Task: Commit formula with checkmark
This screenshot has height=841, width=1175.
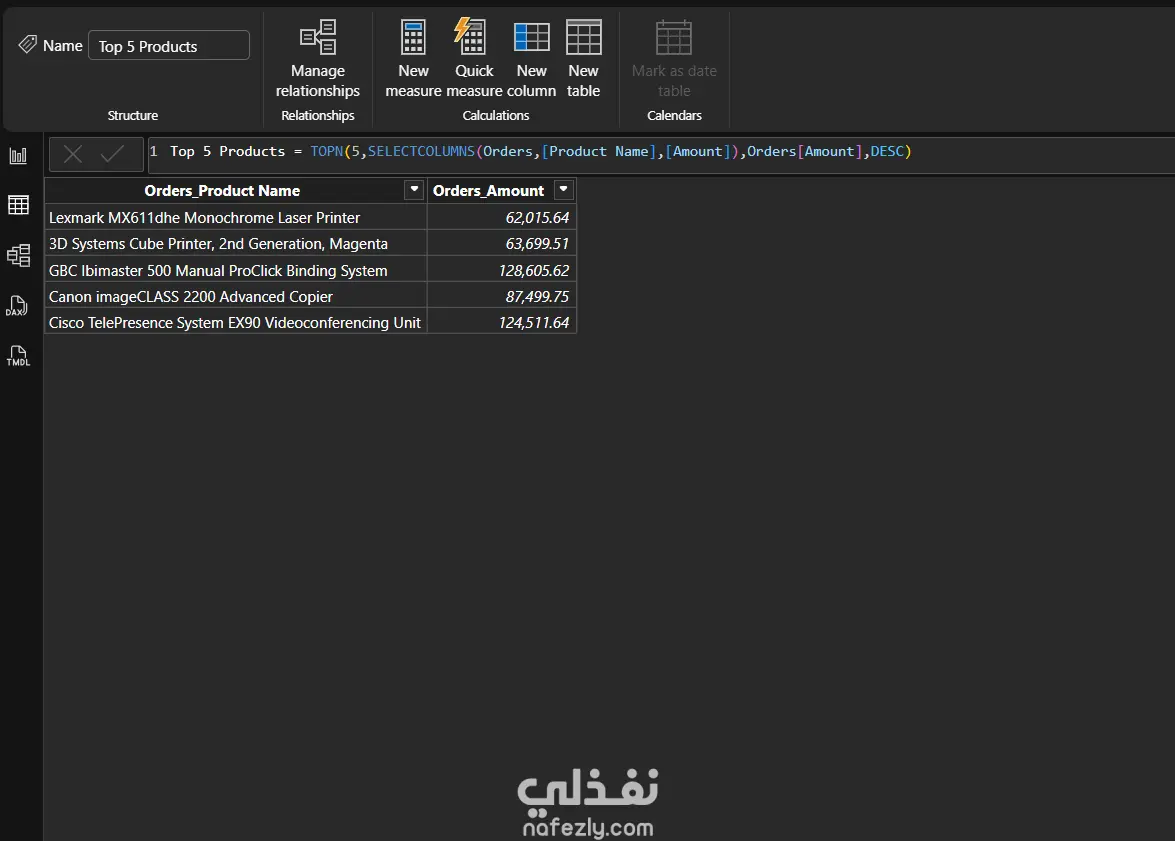Action: point(112,154)
